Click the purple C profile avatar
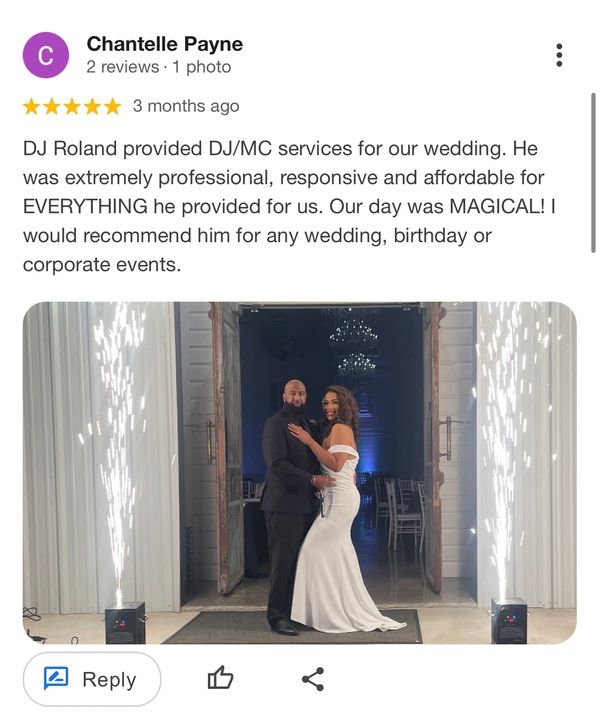The height and width of the screenshot is (715, 600). [46, 55]
